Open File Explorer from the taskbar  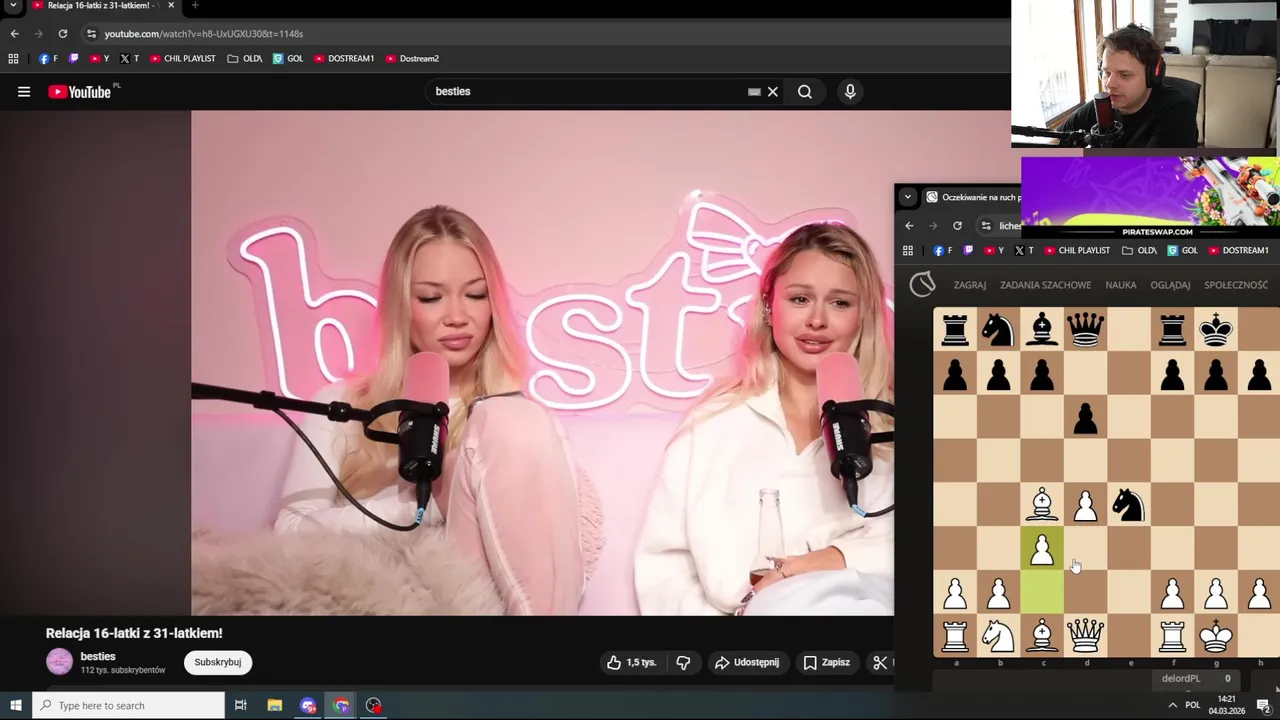click(274, 706)
